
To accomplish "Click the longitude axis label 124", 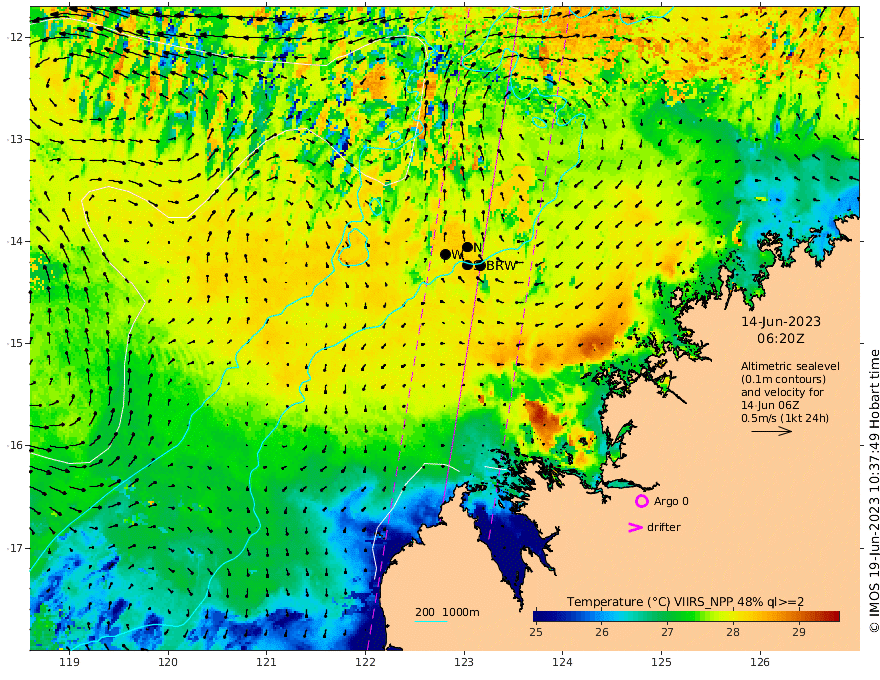I will (x=562, y=662).
